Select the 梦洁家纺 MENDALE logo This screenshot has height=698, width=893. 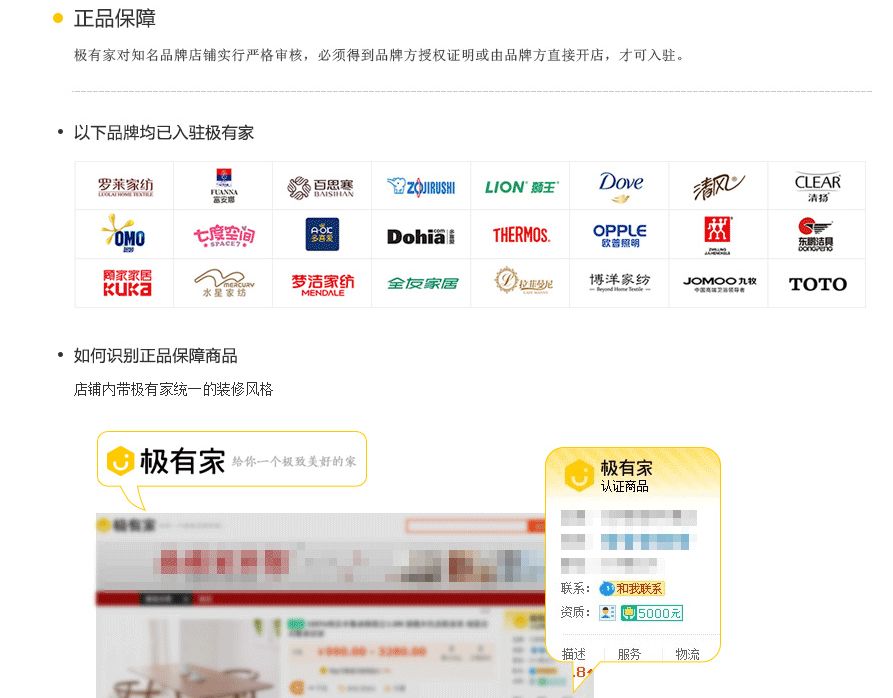pyautogui.click(x=322, y=284)
